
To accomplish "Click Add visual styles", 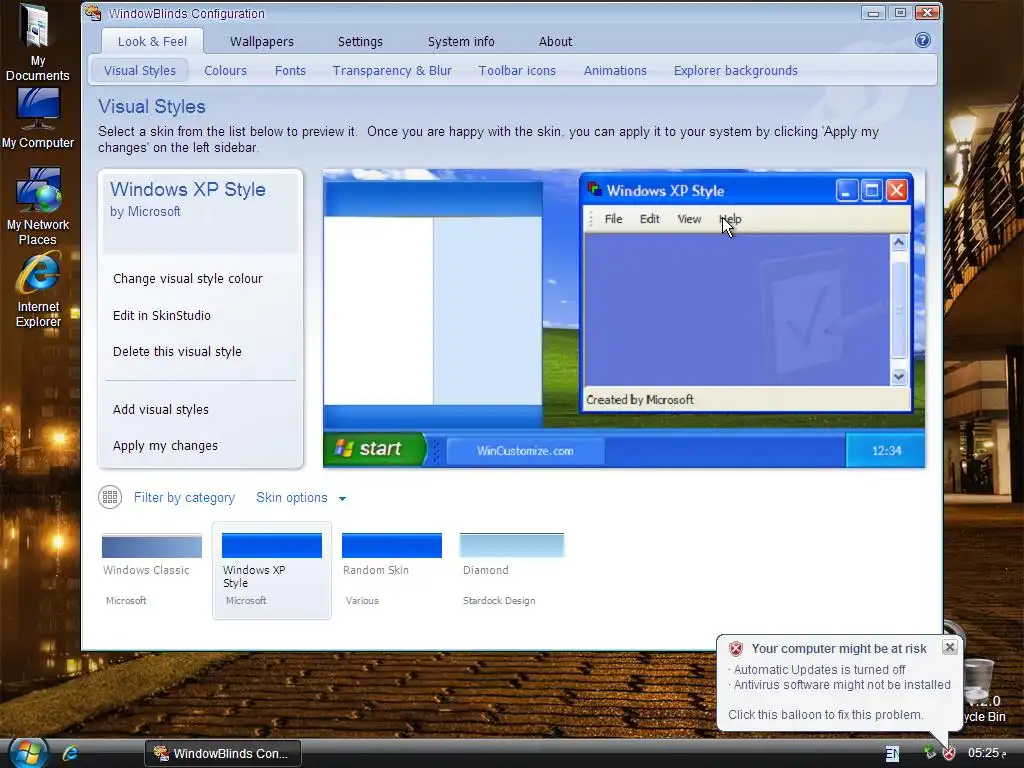I will pyautogui.click(x=161, y=409).
